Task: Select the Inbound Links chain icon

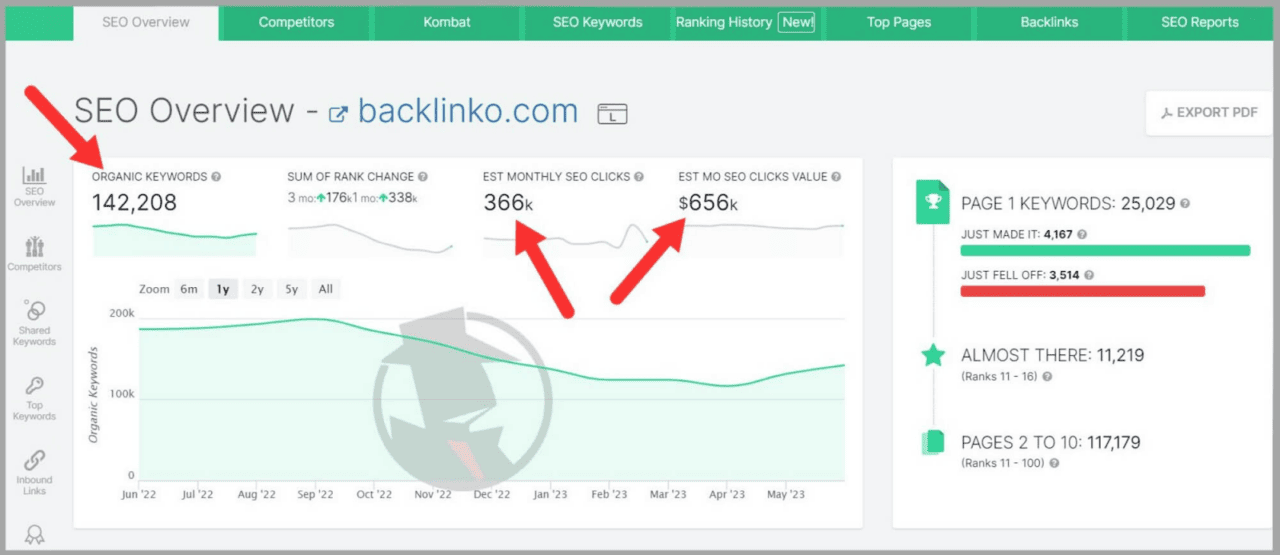Action: (x=34, y=461)
